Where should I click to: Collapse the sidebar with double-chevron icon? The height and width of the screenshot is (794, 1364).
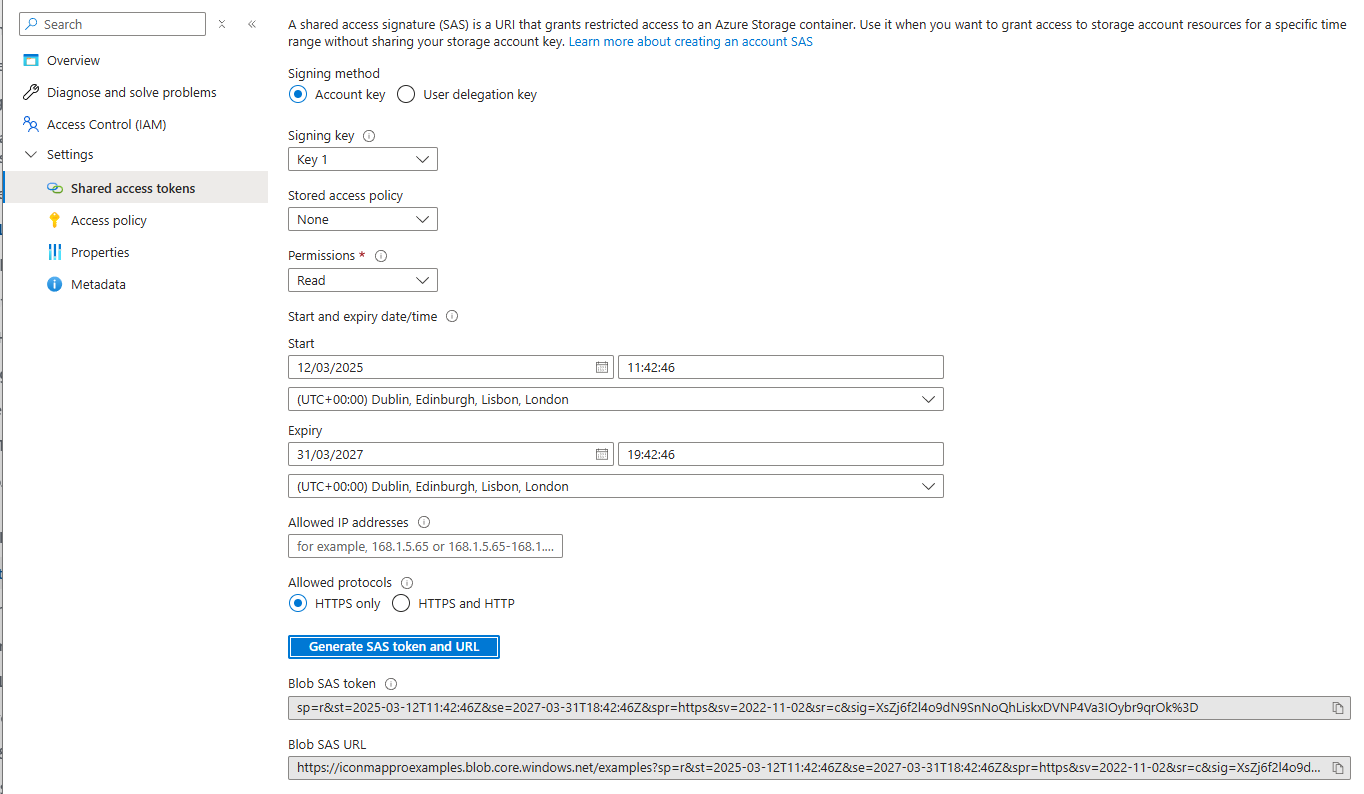pyautogui.click(x=252, y=24)
